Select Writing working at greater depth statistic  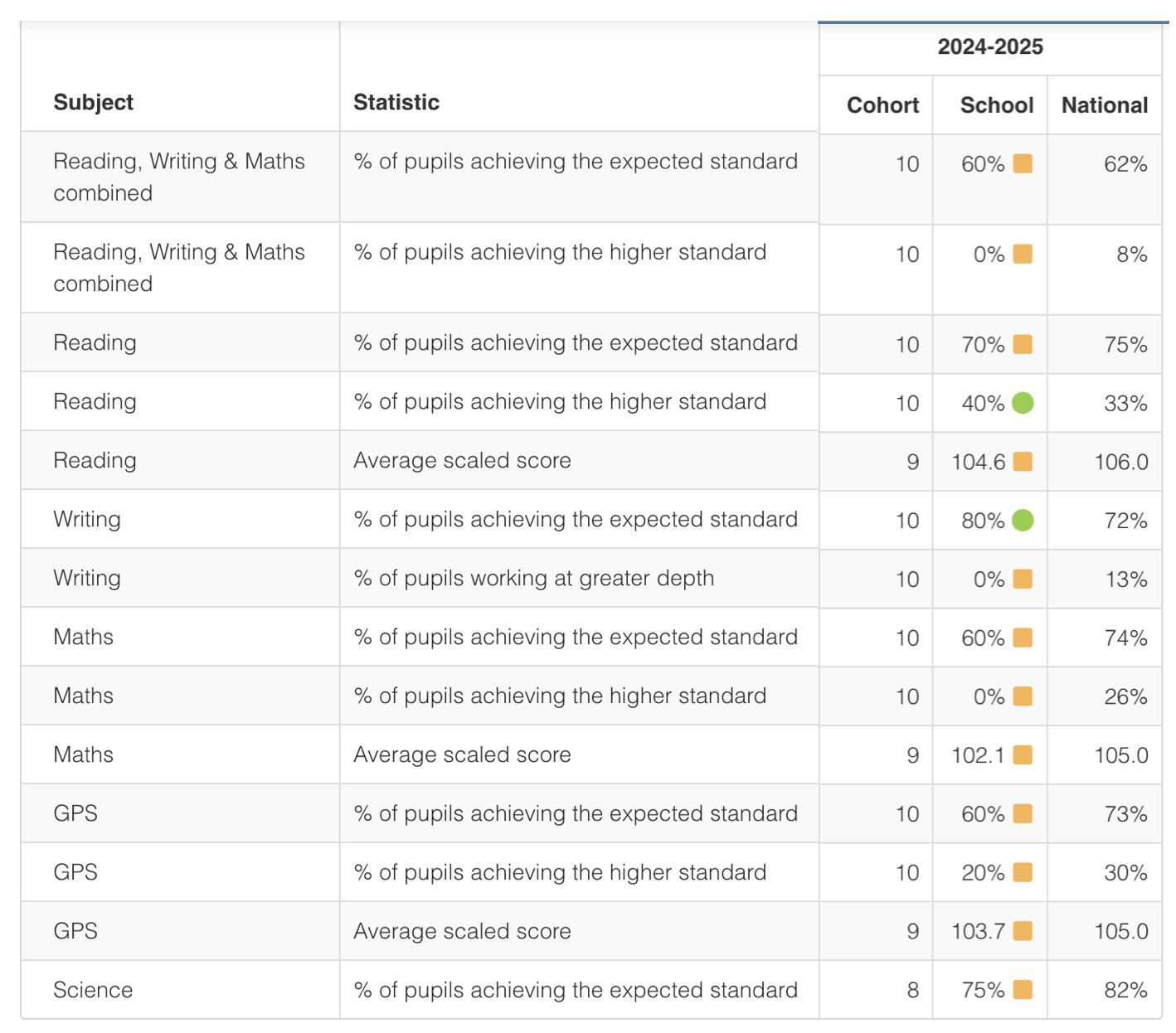click(533, 578)
